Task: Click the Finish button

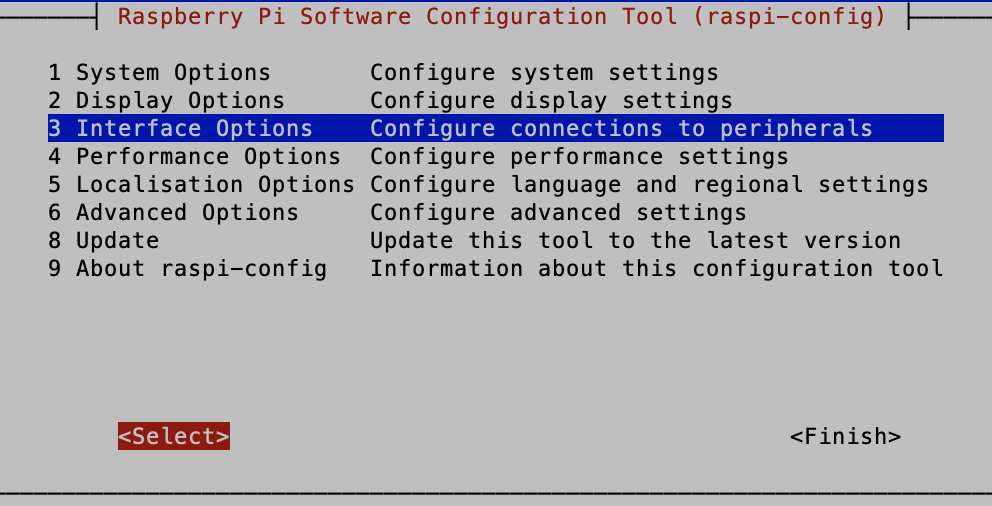Action: 845,437
